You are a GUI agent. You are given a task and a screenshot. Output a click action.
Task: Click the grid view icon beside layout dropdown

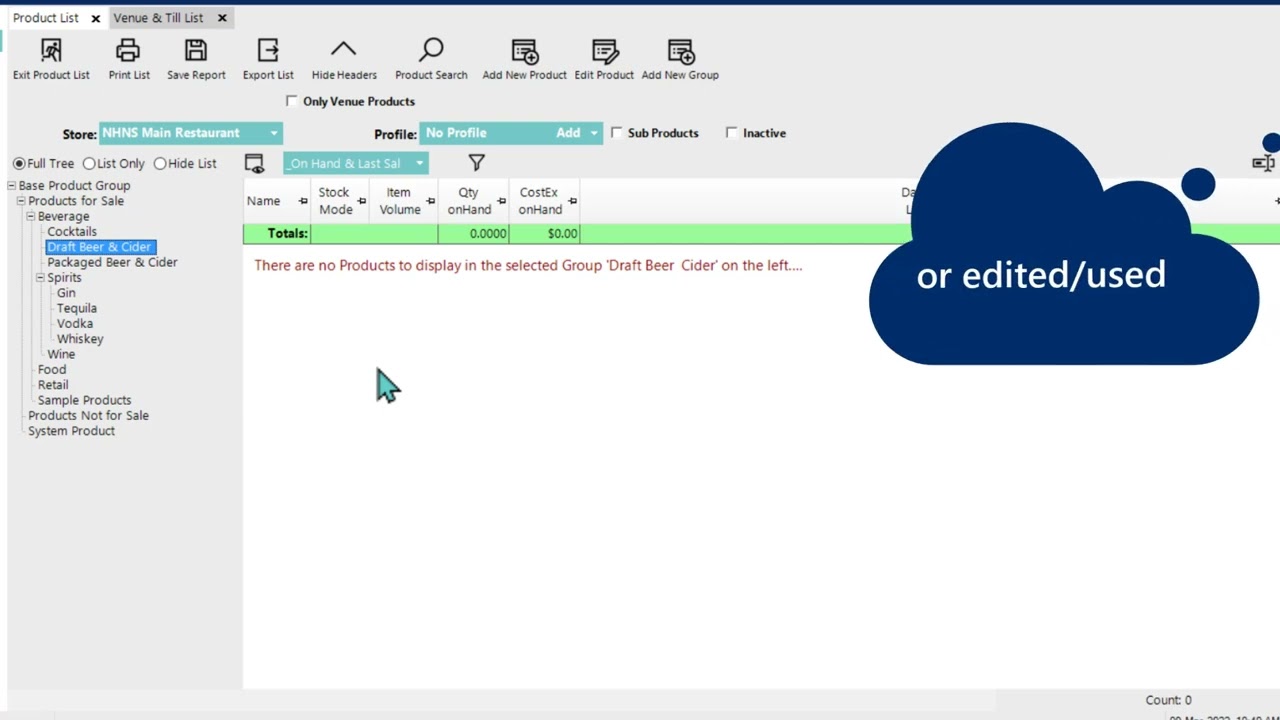click(254, 164)
